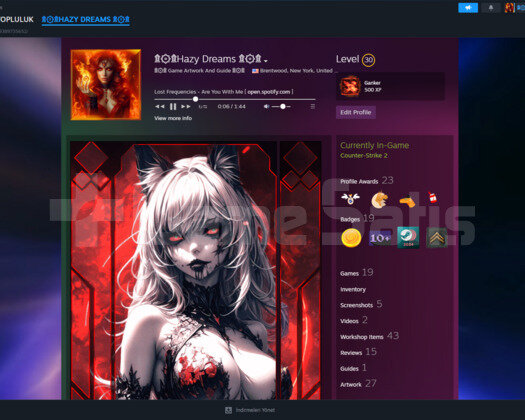Screen dimensions: 525x420
Task: Open the account avatar in top bar
Action: tap(510, 8)
